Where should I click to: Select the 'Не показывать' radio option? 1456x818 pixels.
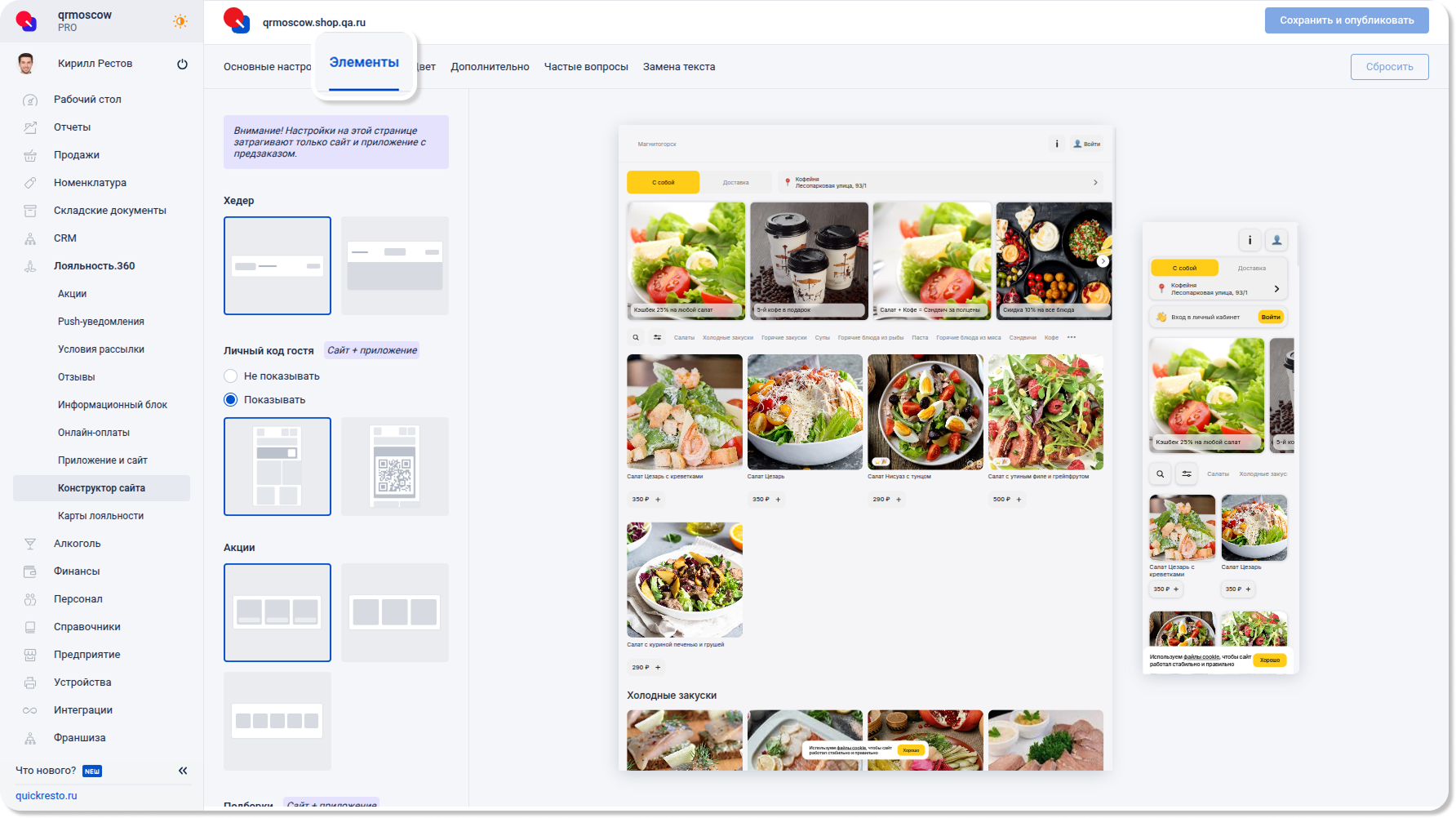coord(231,376)
